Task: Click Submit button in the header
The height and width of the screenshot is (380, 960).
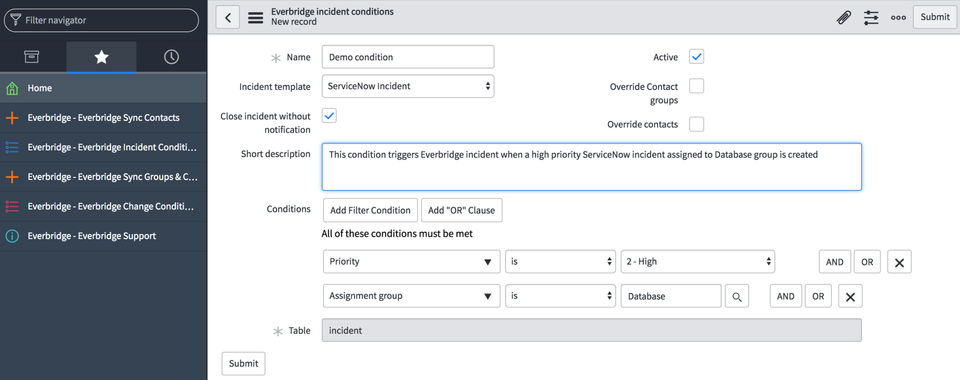Action: 935,17
